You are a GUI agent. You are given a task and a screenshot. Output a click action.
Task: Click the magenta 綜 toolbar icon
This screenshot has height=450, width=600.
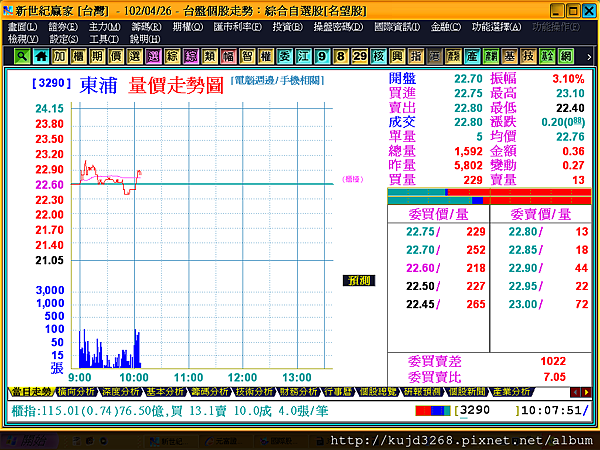[x=191, y=56]
